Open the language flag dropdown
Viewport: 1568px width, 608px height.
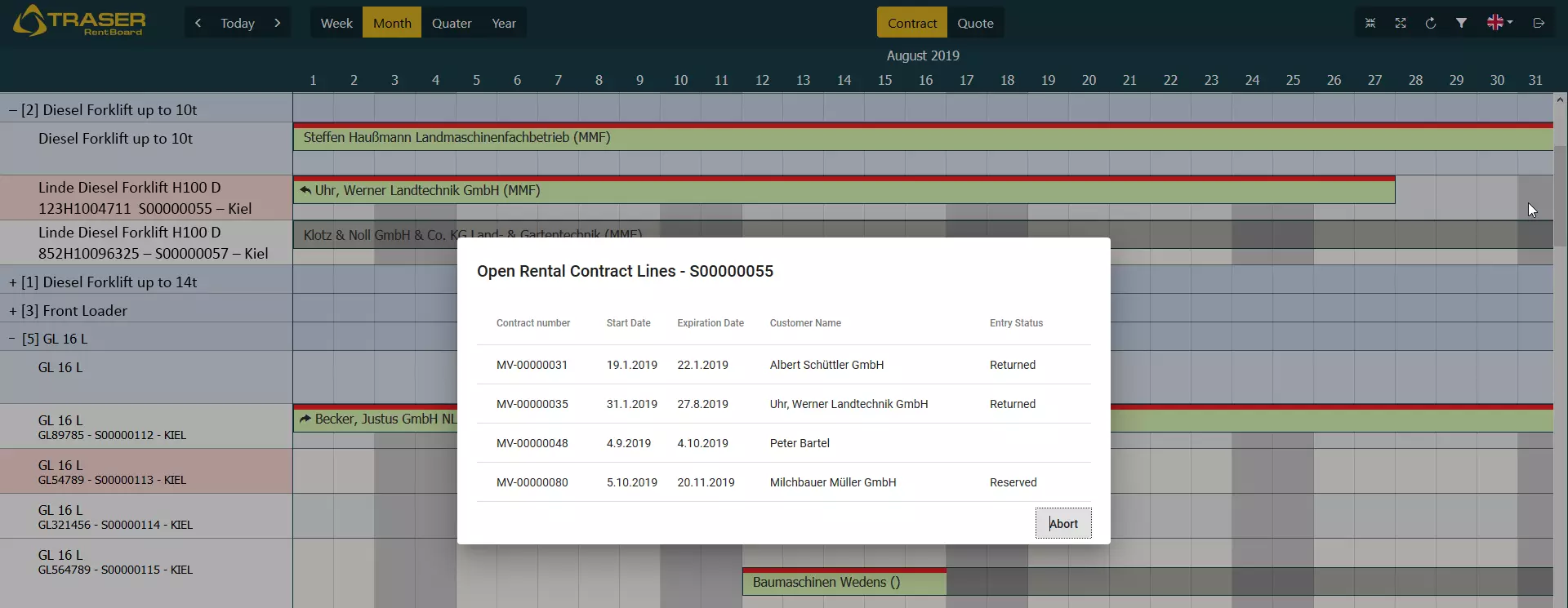pos(1499,23)
